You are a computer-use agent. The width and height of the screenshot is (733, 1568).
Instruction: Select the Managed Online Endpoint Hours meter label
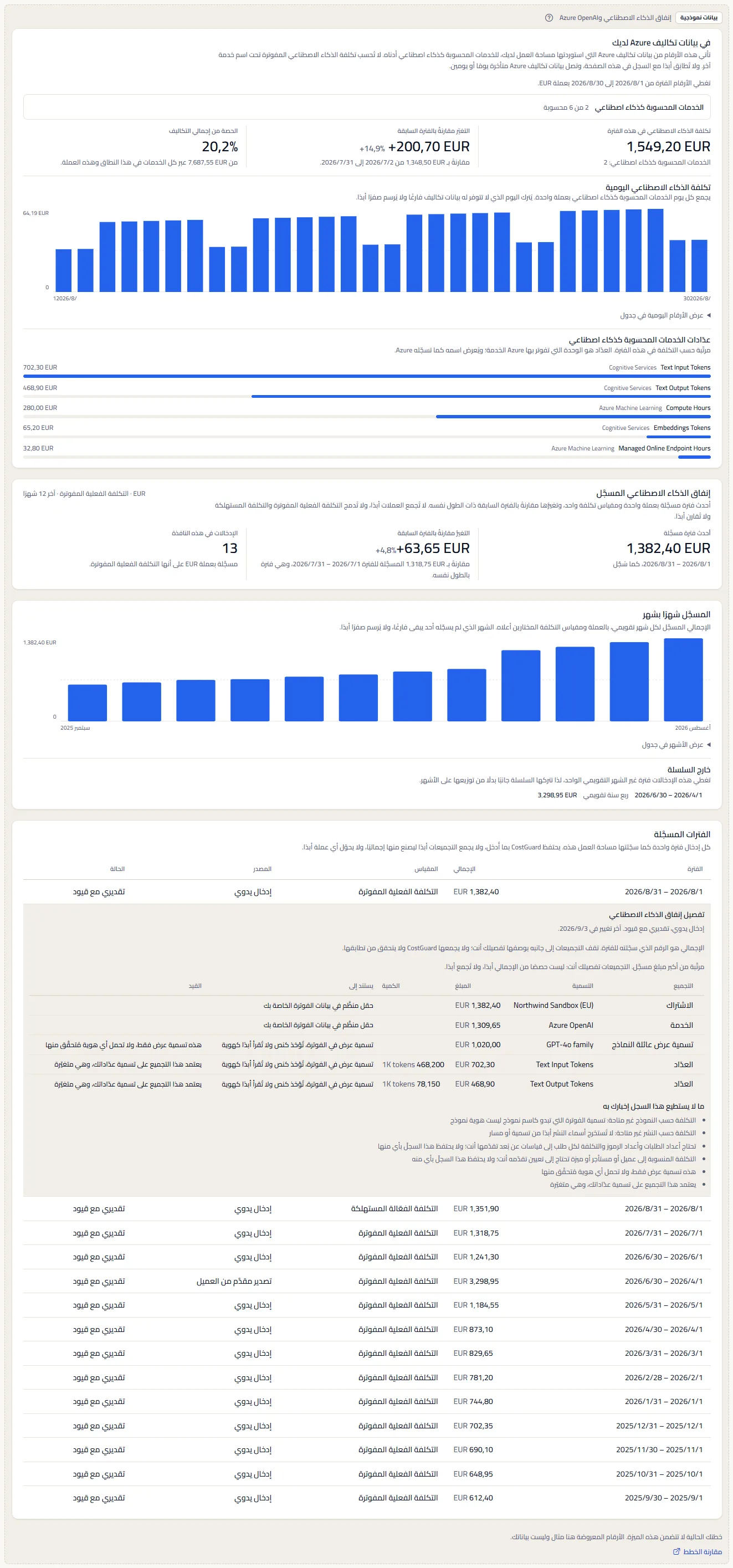[664, 448]
